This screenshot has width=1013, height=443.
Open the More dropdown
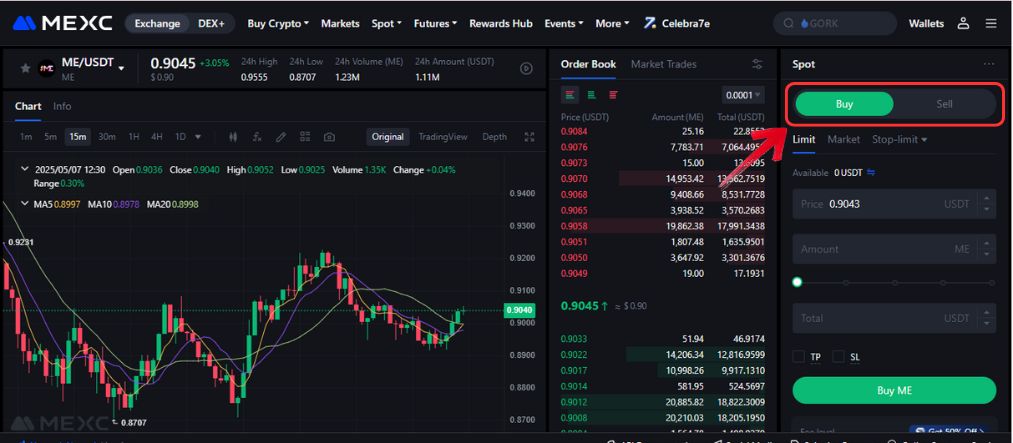[612, 23]
